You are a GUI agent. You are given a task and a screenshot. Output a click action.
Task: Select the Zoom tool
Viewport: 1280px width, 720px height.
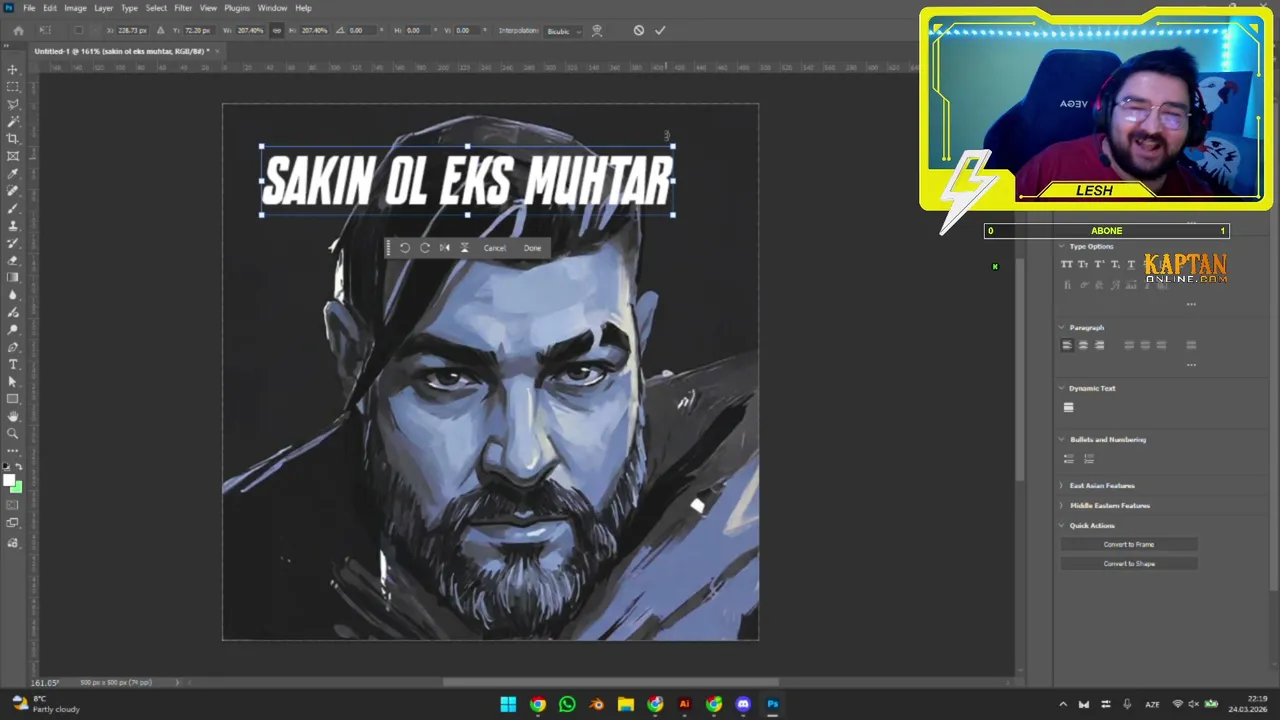point(13,434)
